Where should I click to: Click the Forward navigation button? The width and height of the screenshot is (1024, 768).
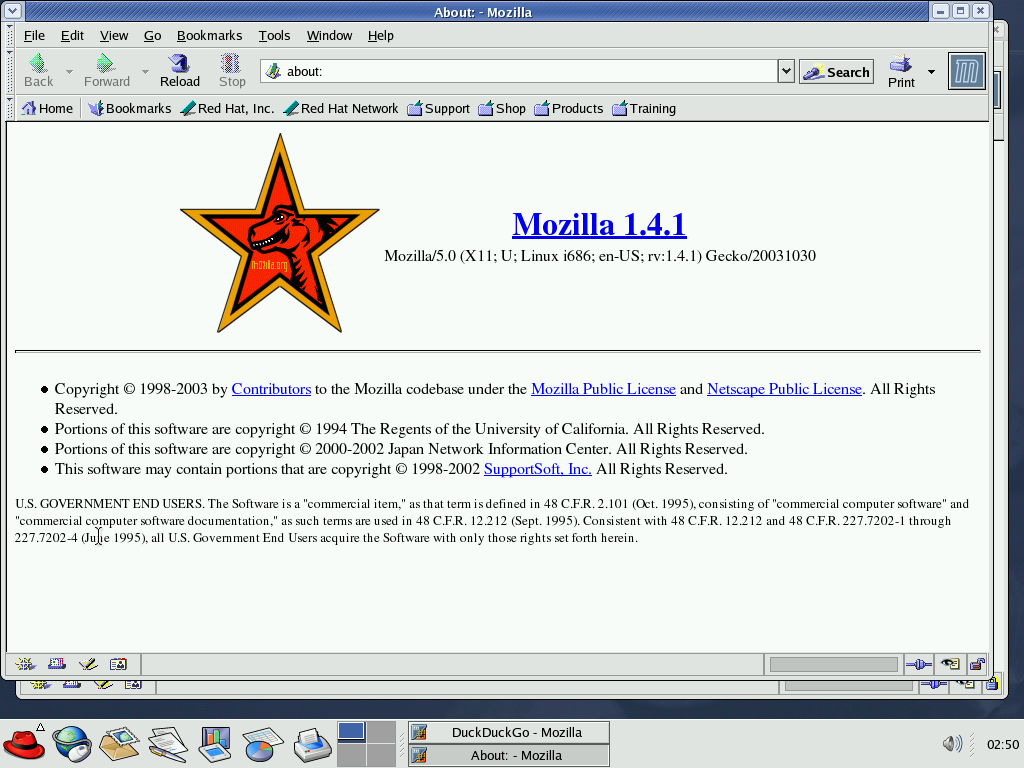[x=106, y=71]
